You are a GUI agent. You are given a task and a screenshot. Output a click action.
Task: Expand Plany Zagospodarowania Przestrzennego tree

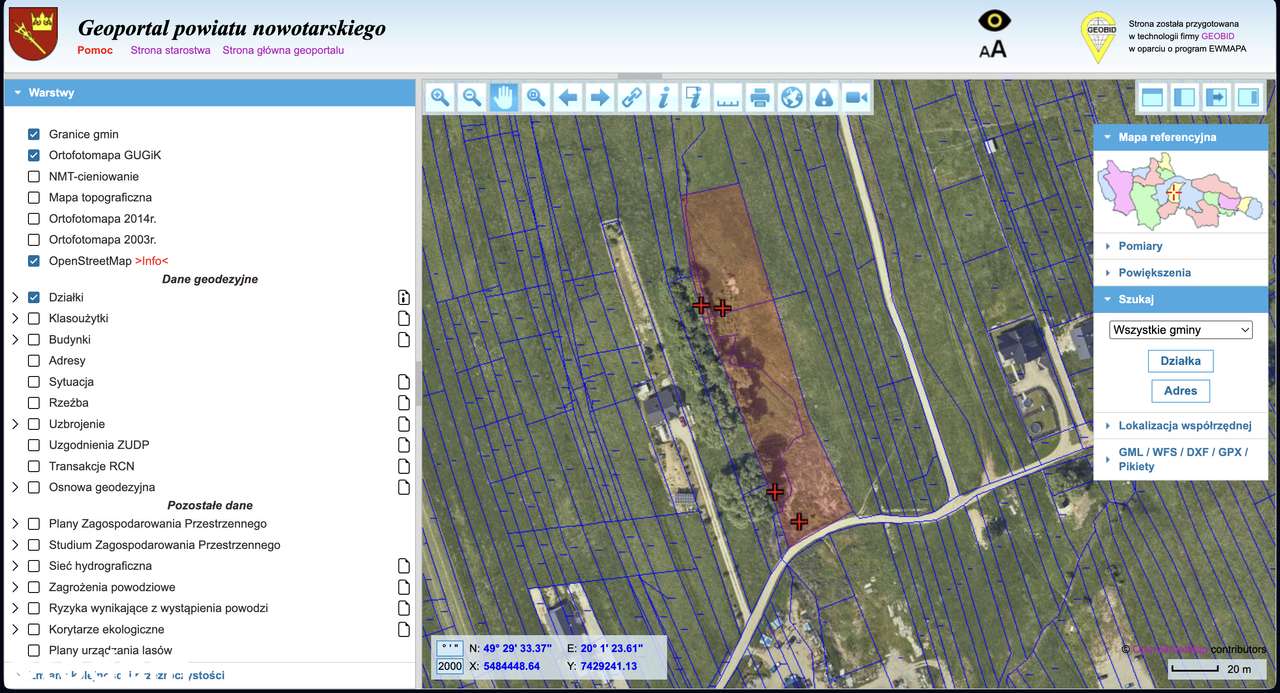(15, 524)
